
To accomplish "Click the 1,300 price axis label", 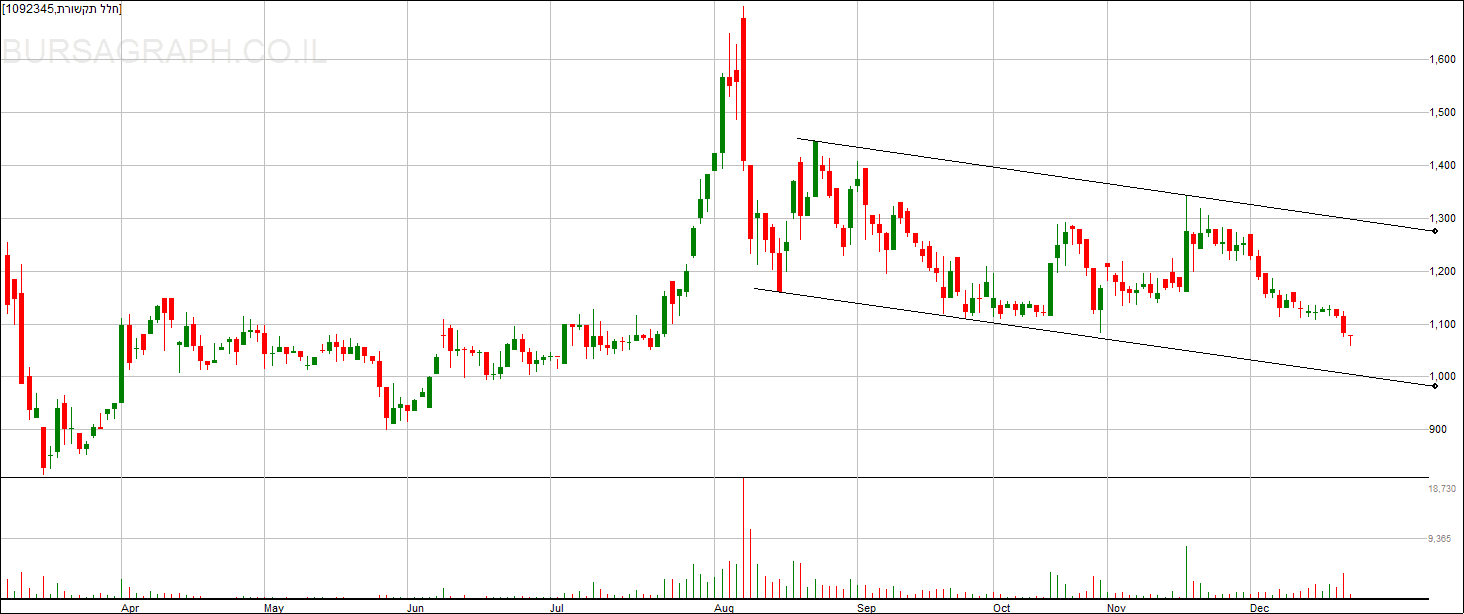I will [1442, 218].
